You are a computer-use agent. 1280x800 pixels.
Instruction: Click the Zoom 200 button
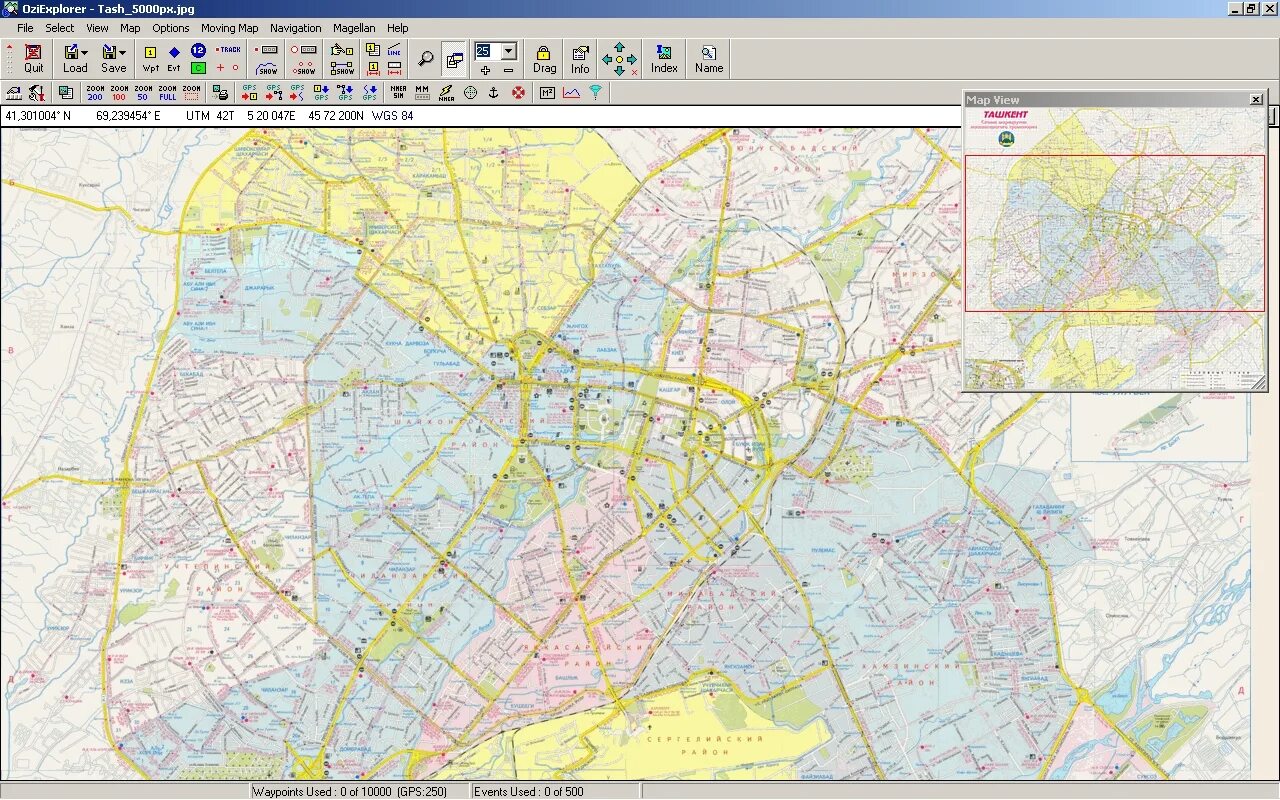(95, 93)
